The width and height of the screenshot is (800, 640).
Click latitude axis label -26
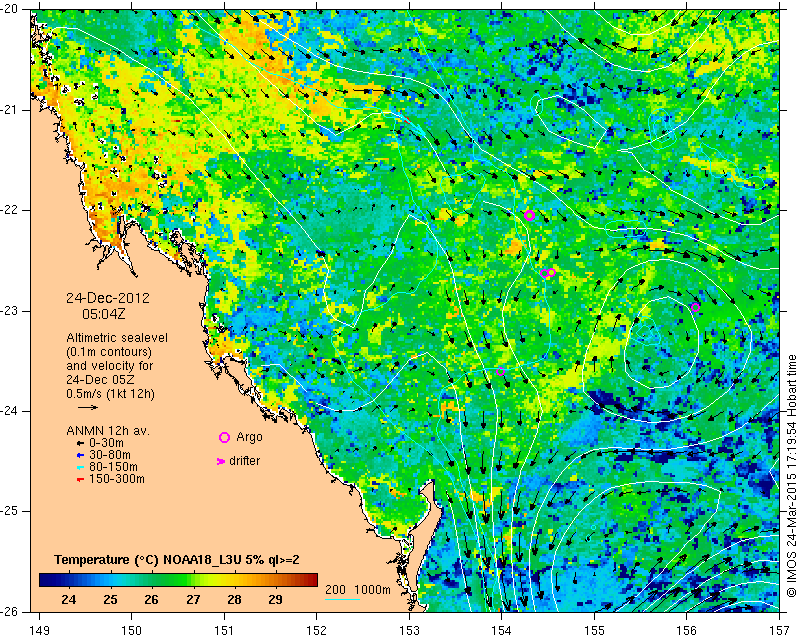9,611
